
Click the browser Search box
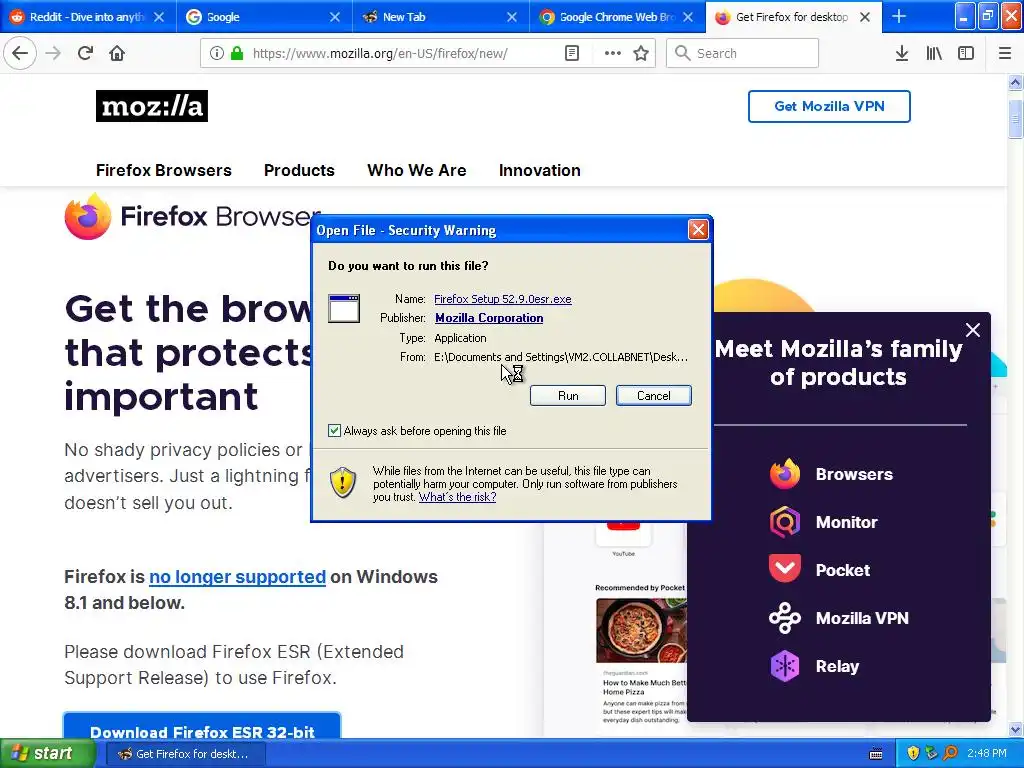(x=743, y=53)
